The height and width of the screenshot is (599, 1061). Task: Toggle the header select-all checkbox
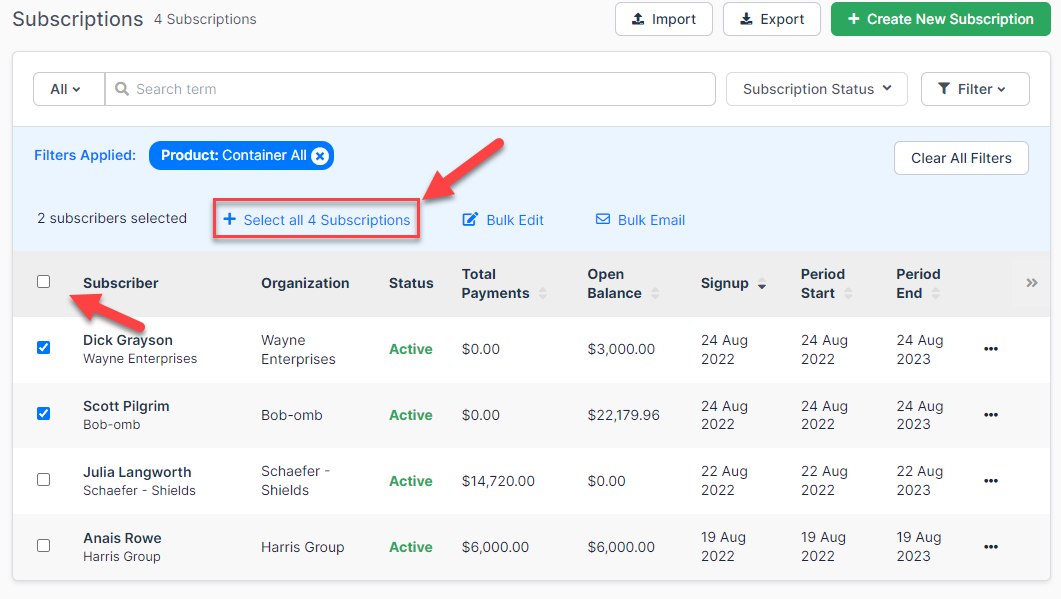tap(43, 282)
